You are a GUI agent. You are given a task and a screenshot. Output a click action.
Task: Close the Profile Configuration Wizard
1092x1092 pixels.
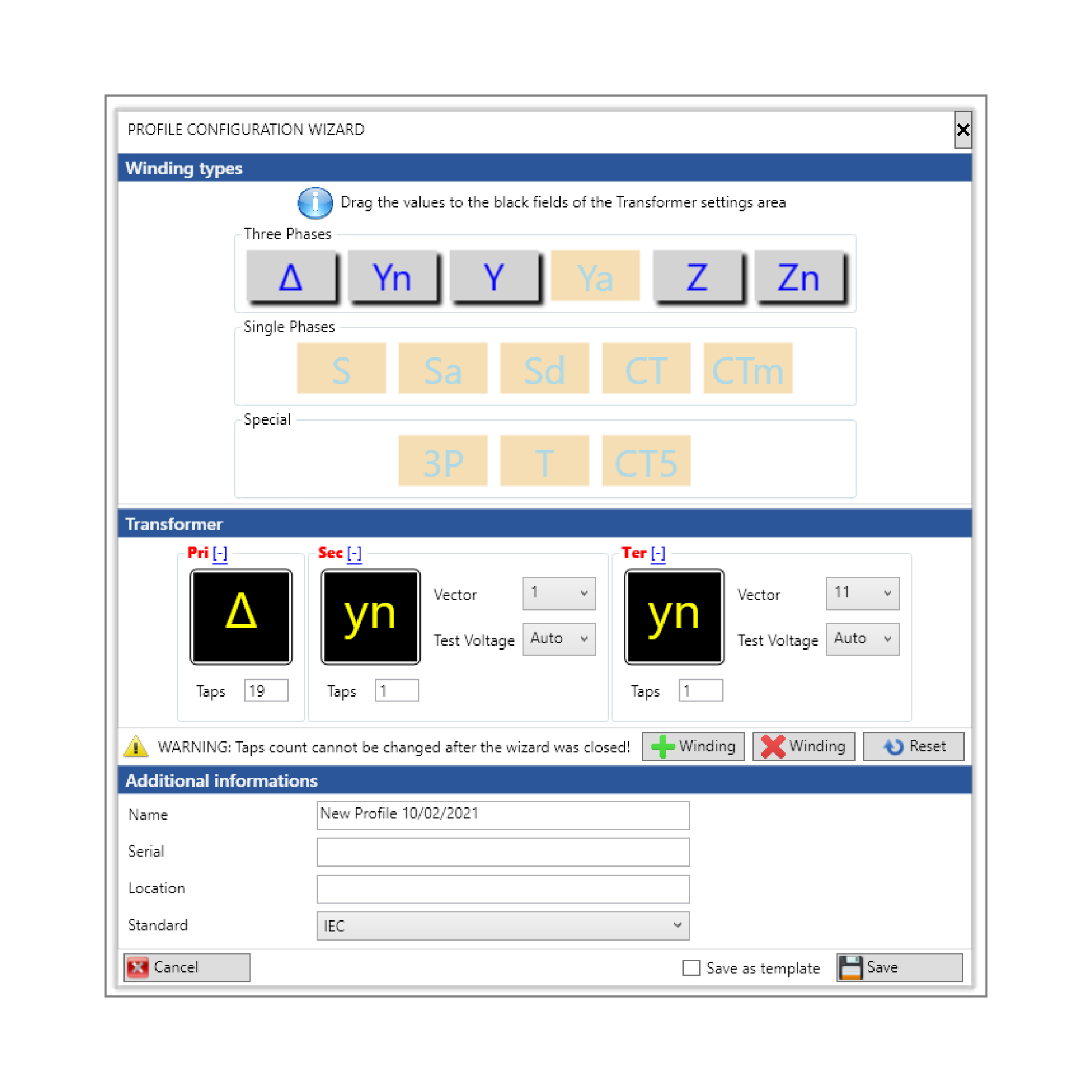[963, 130]
